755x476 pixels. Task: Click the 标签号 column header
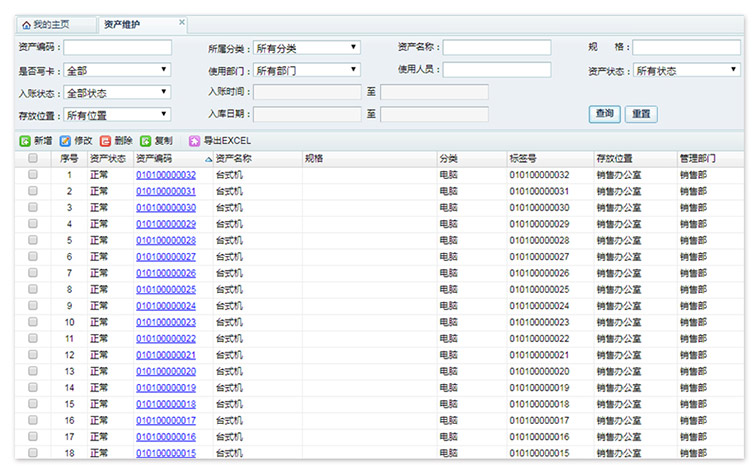click(x=550, y=159)
